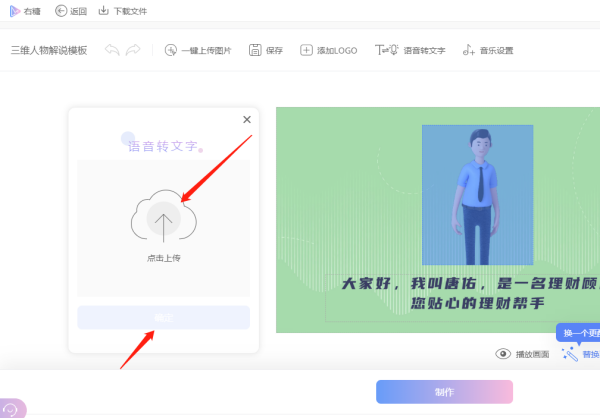
Task: Select the subtitle text box 大家好，我叫唐佑
Action: [462, 298]
